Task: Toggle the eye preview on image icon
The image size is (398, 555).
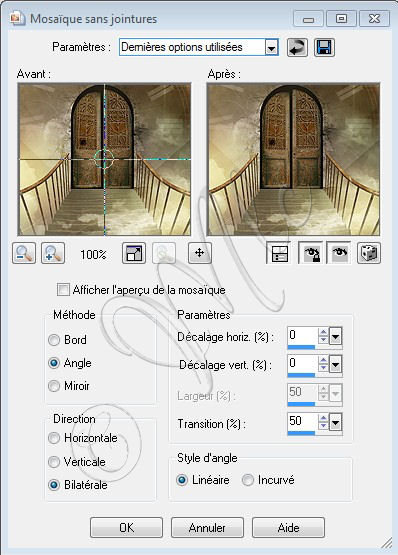Action: point(339,253)
